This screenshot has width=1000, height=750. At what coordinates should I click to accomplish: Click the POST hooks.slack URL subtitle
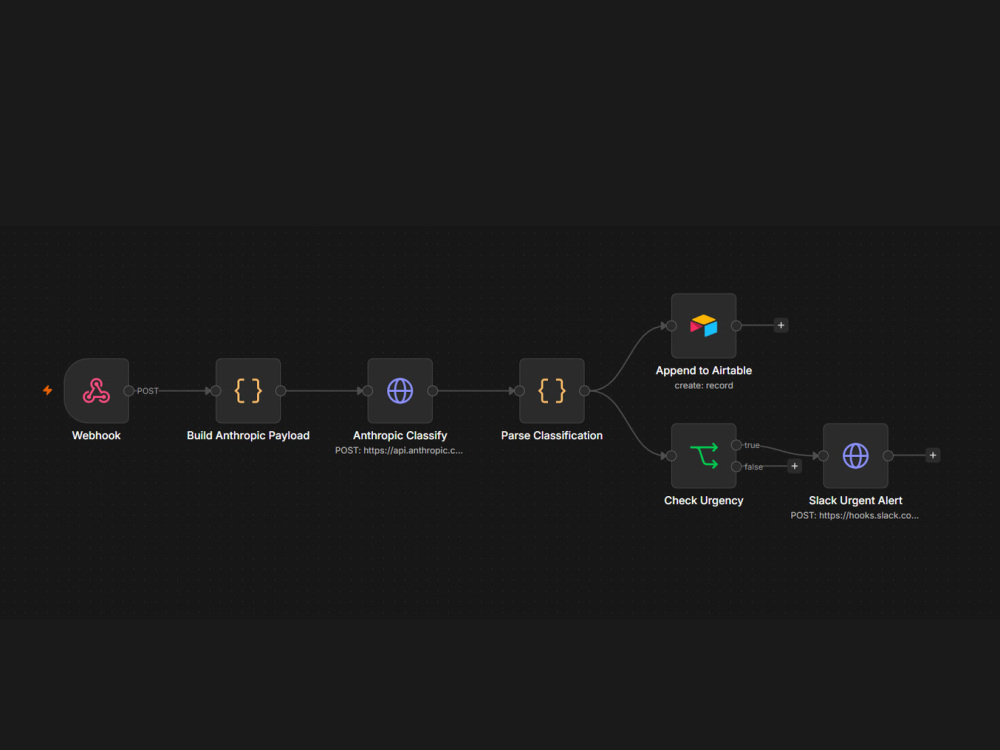855,515
